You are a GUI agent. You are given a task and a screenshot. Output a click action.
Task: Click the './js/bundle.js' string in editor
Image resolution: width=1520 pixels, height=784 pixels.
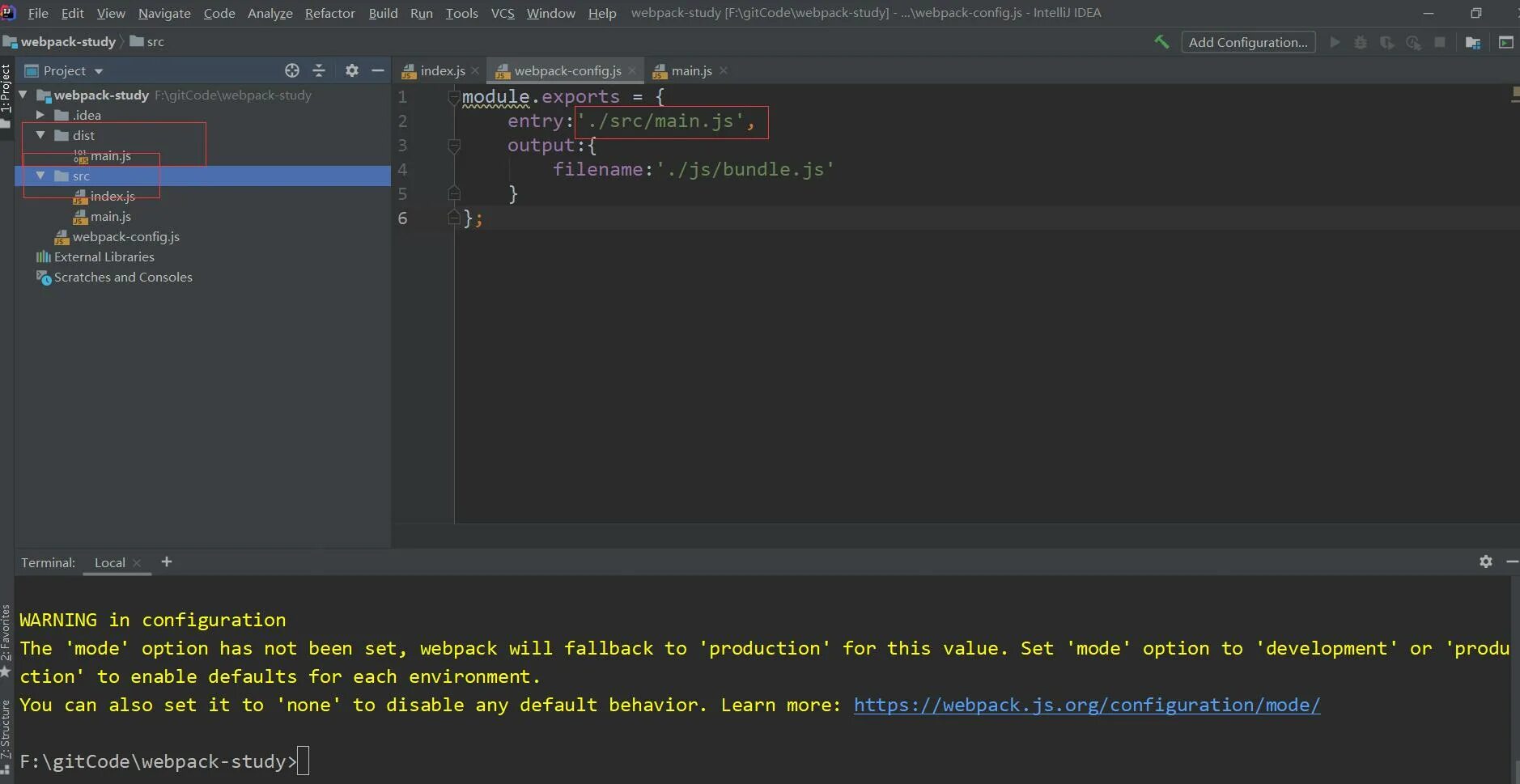745,169
